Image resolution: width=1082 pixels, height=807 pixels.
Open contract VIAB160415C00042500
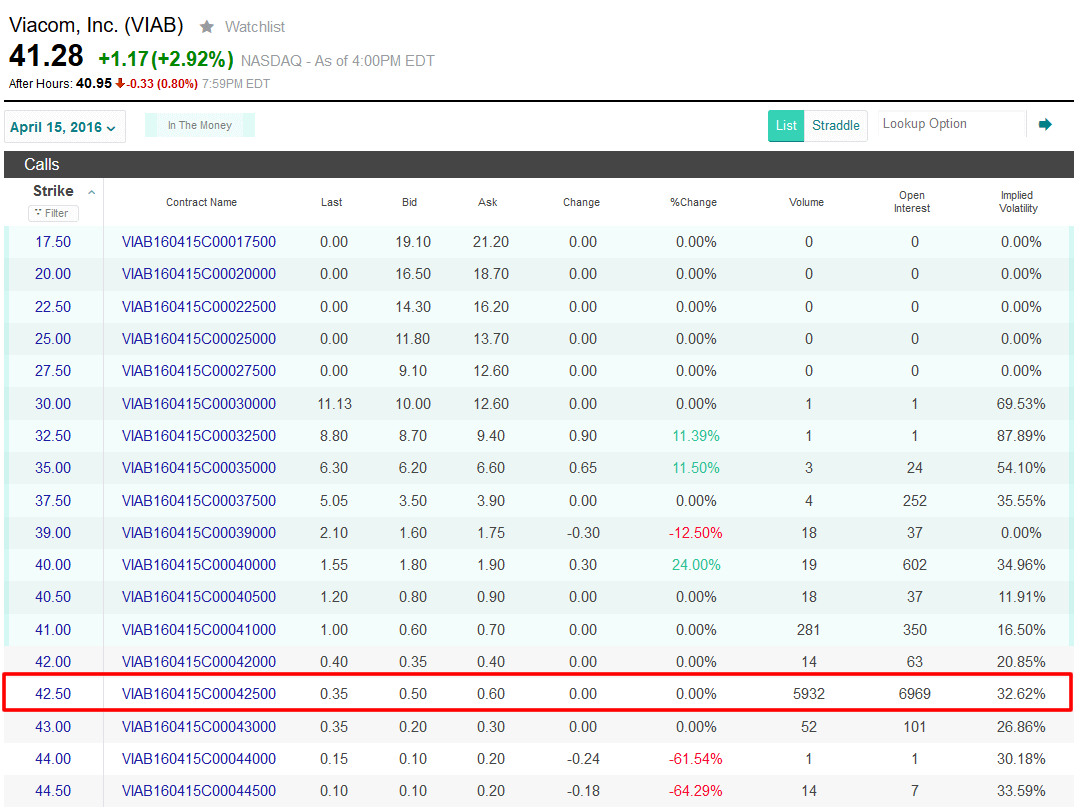(199, 694)
